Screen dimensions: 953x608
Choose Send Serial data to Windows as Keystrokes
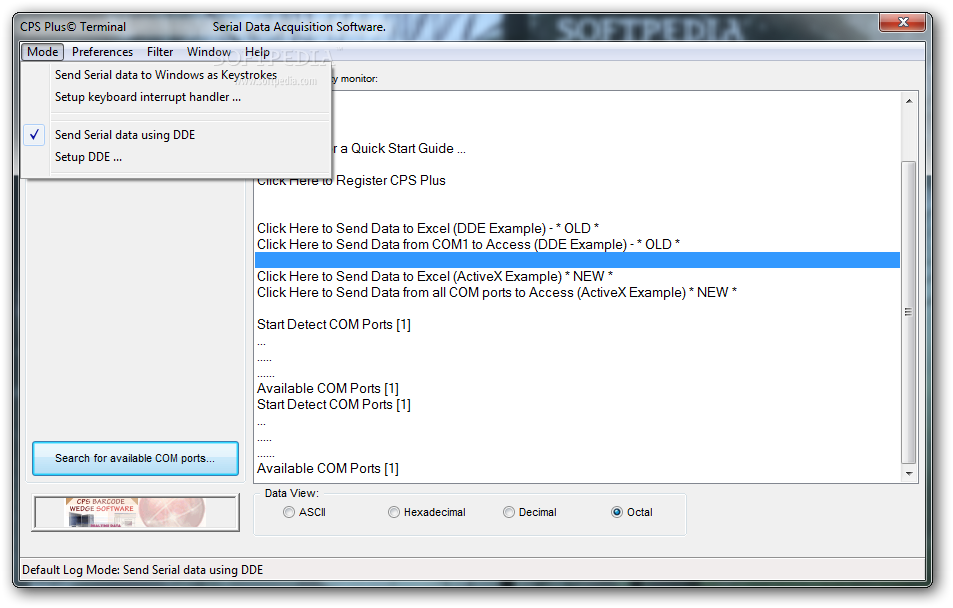(165, 75)
